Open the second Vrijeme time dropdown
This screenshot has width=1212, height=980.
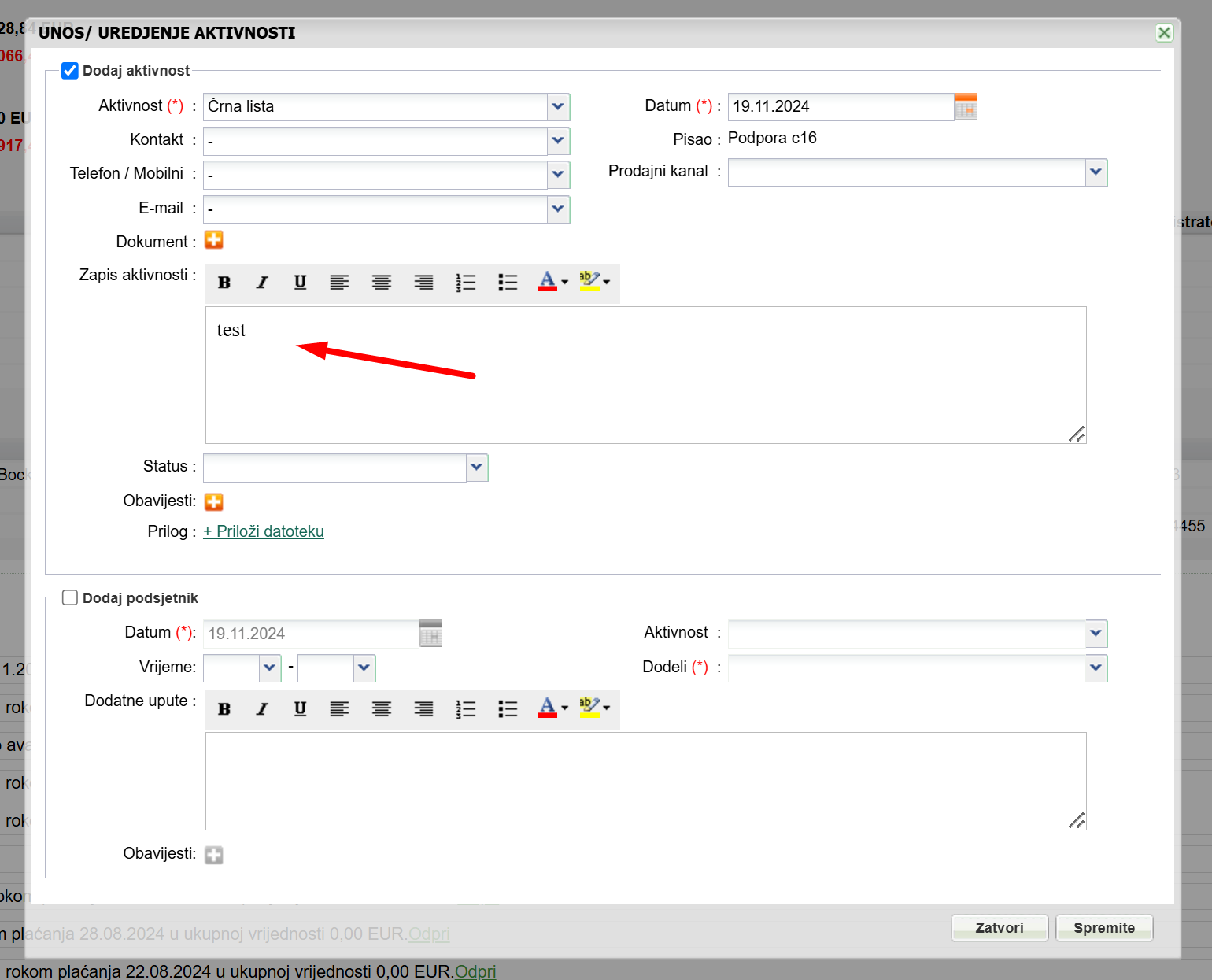click(364, 668)
